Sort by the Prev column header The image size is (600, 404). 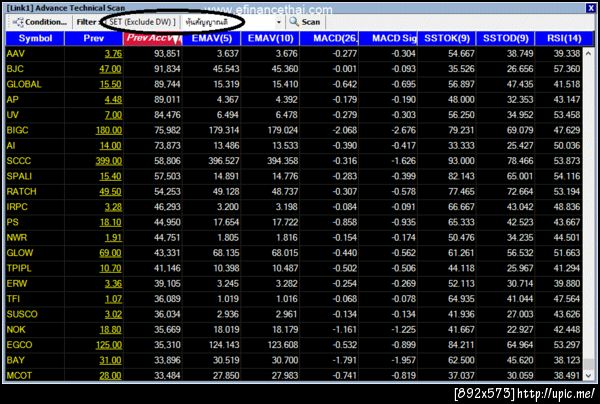(x=94, y=38)
